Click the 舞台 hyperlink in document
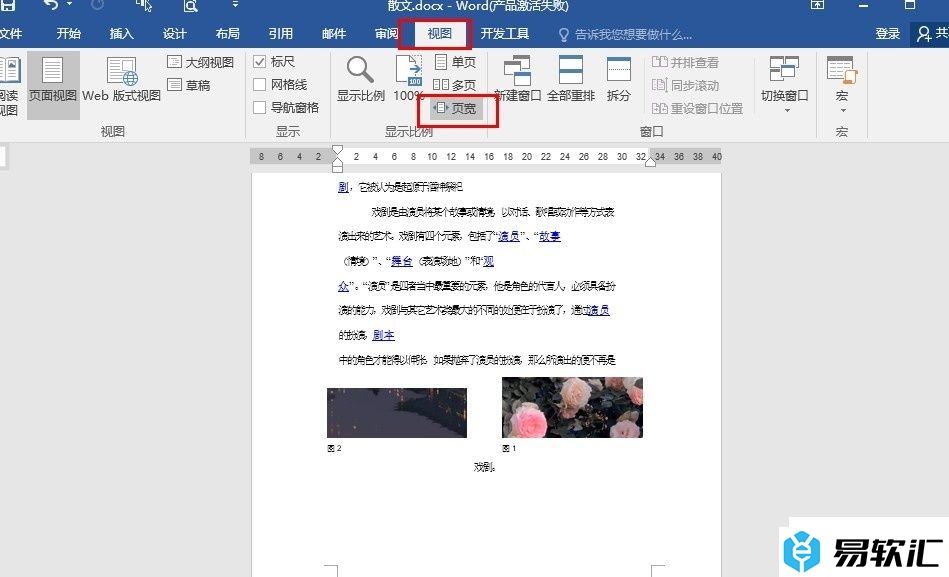Viewport: 949px width, 577px height. point(401,261)
